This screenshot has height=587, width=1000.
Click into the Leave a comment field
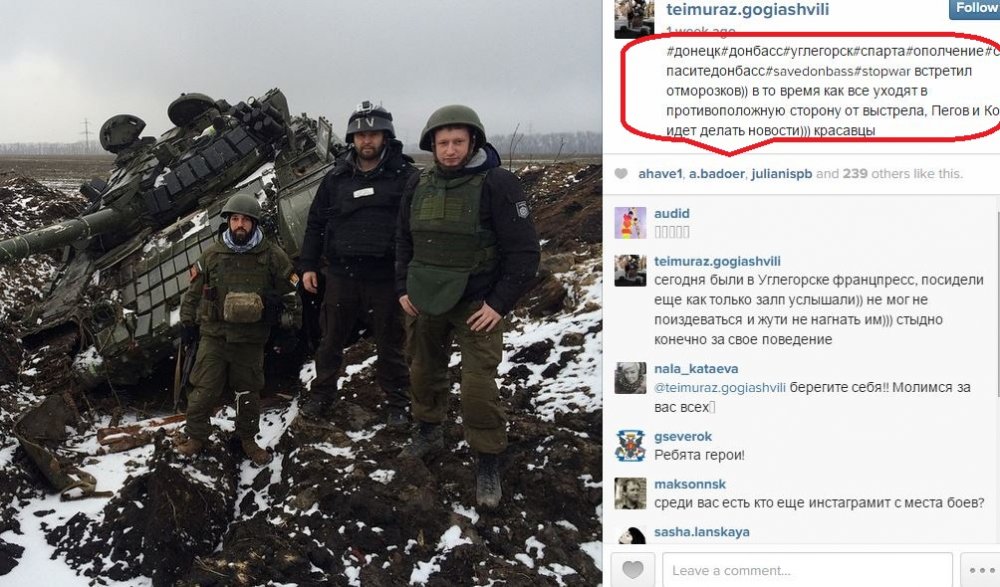click(807, 570)
